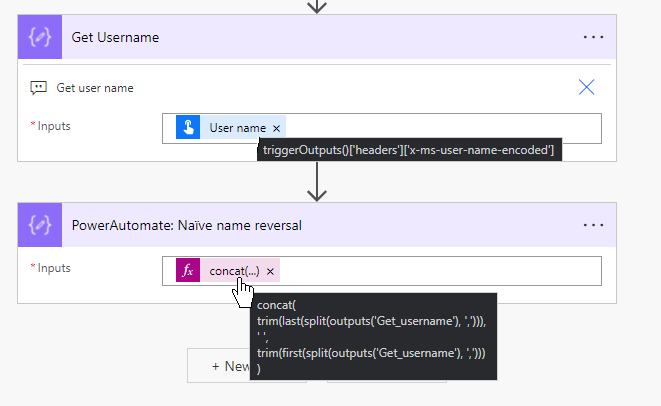
Task: Click the Get user name comment text
Action: pyautogui.click(x=95, y=88)
